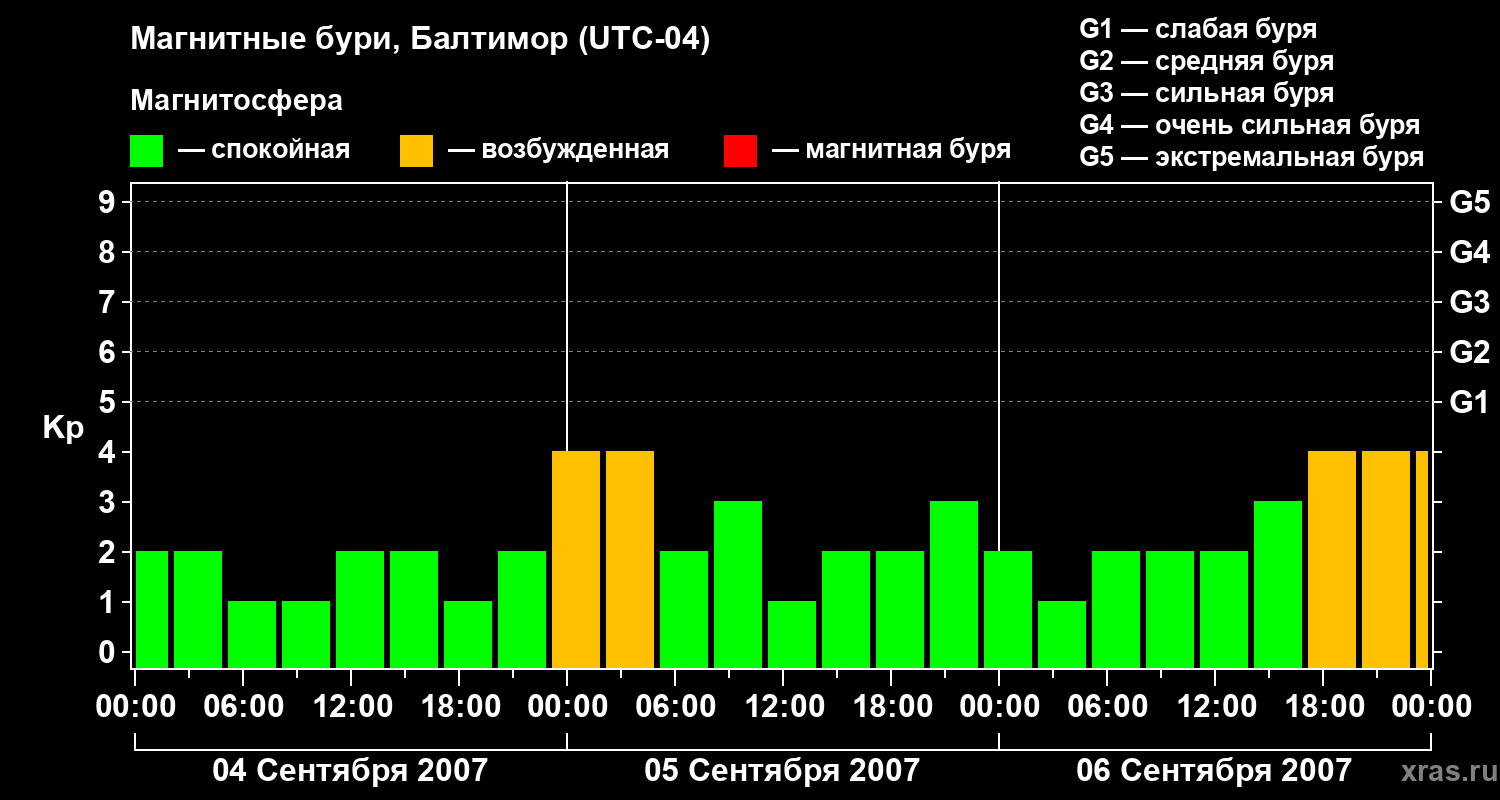Click the right-axis 'G2' storm level label

coord(1470,352)
